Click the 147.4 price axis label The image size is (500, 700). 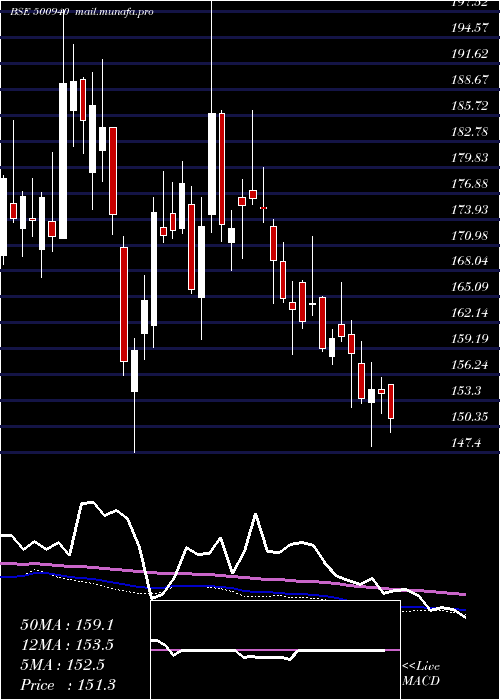[x=466, y=442]
